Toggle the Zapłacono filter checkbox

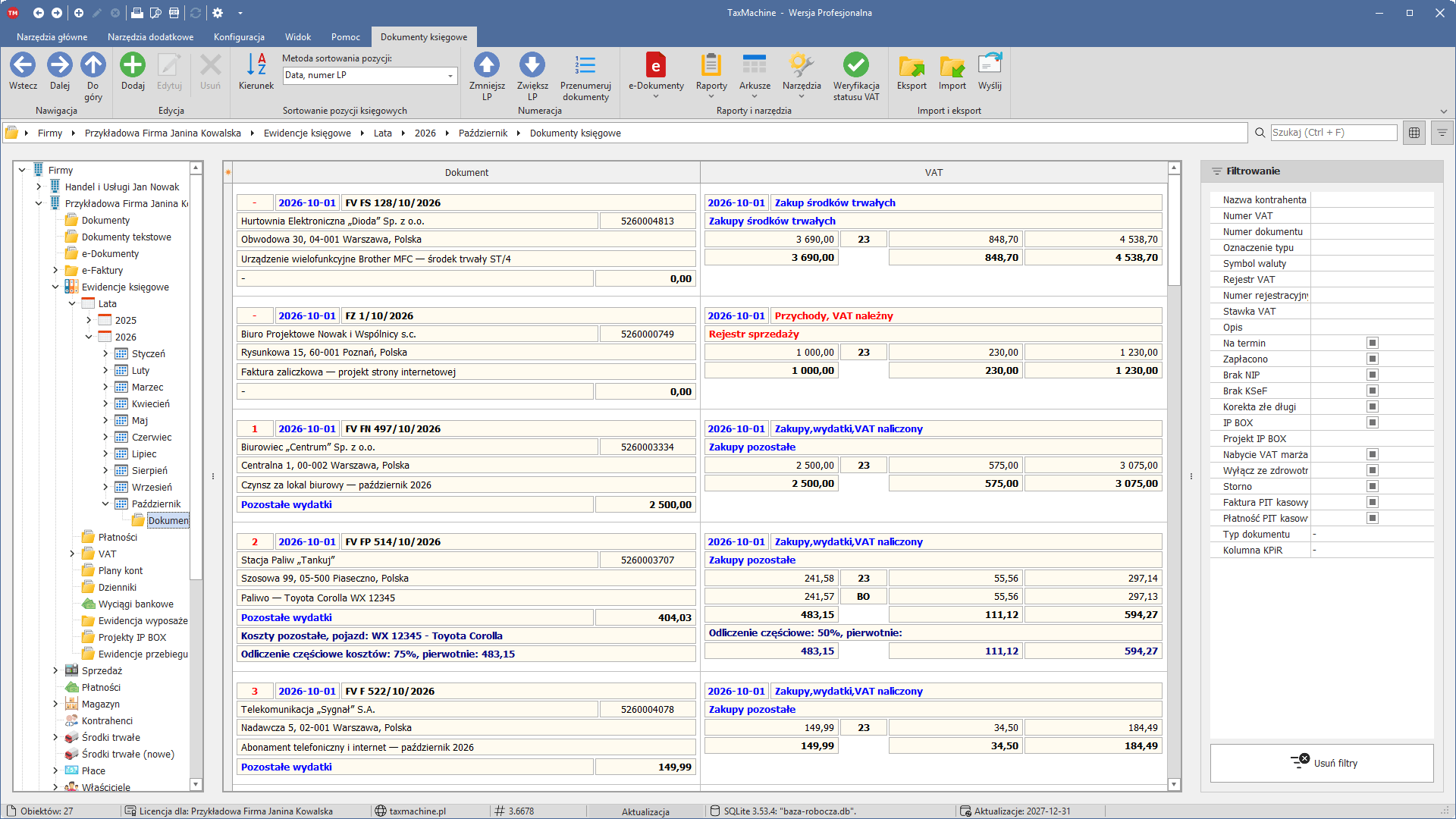coord(1372,359)
